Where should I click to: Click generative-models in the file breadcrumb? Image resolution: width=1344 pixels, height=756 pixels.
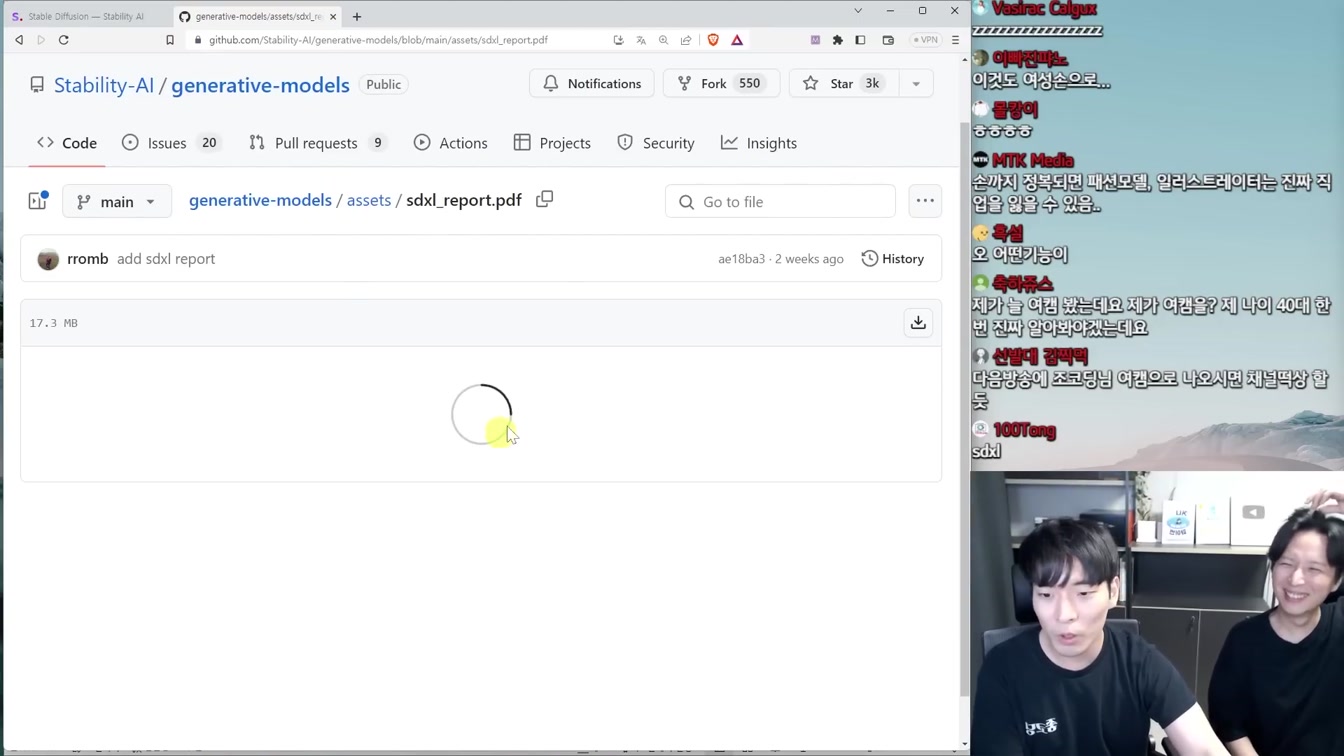(x=260, y=200)
